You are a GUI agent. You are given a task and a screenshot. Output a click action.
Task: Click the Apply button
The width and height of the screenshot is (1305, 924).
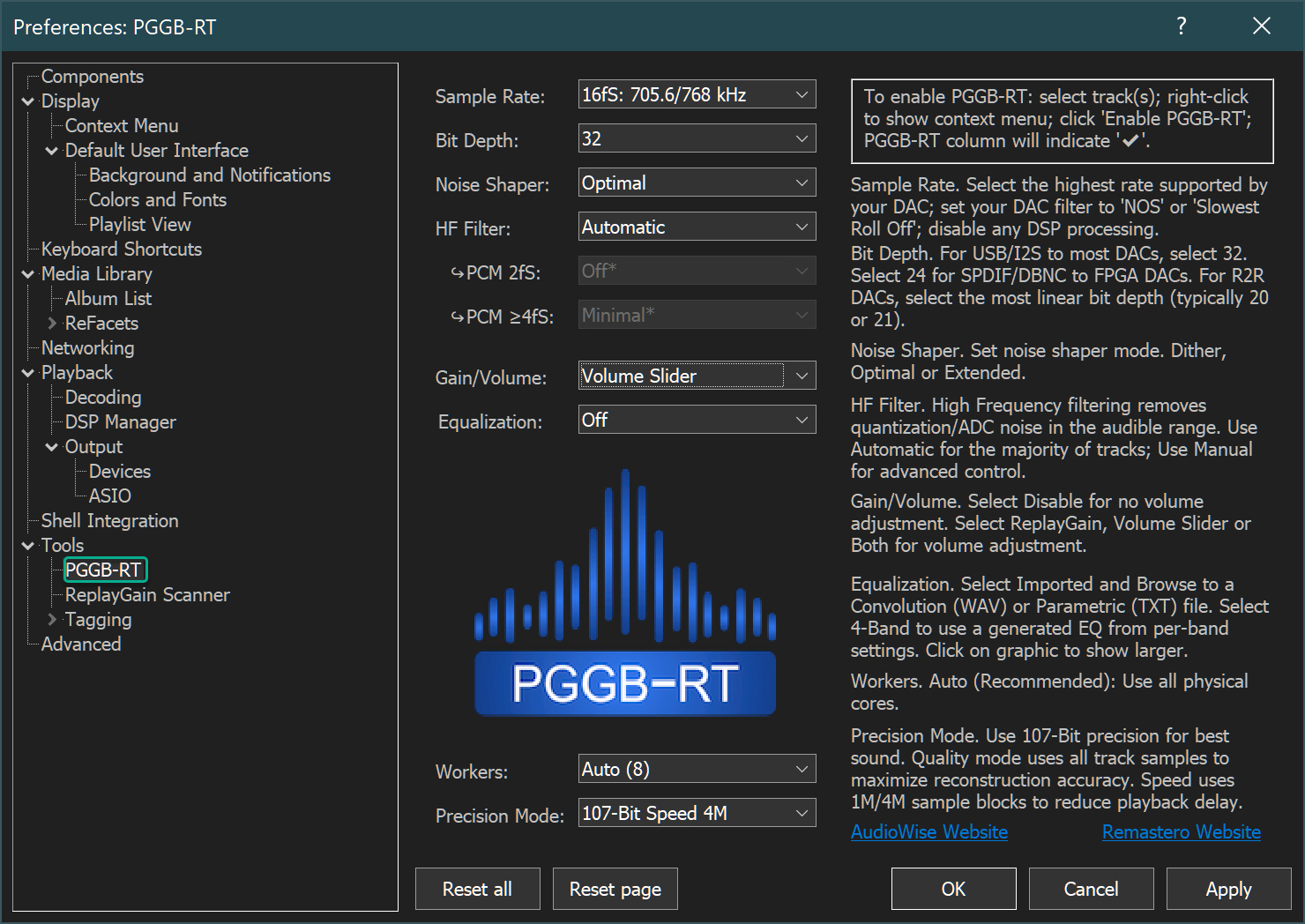point(1228,889)
